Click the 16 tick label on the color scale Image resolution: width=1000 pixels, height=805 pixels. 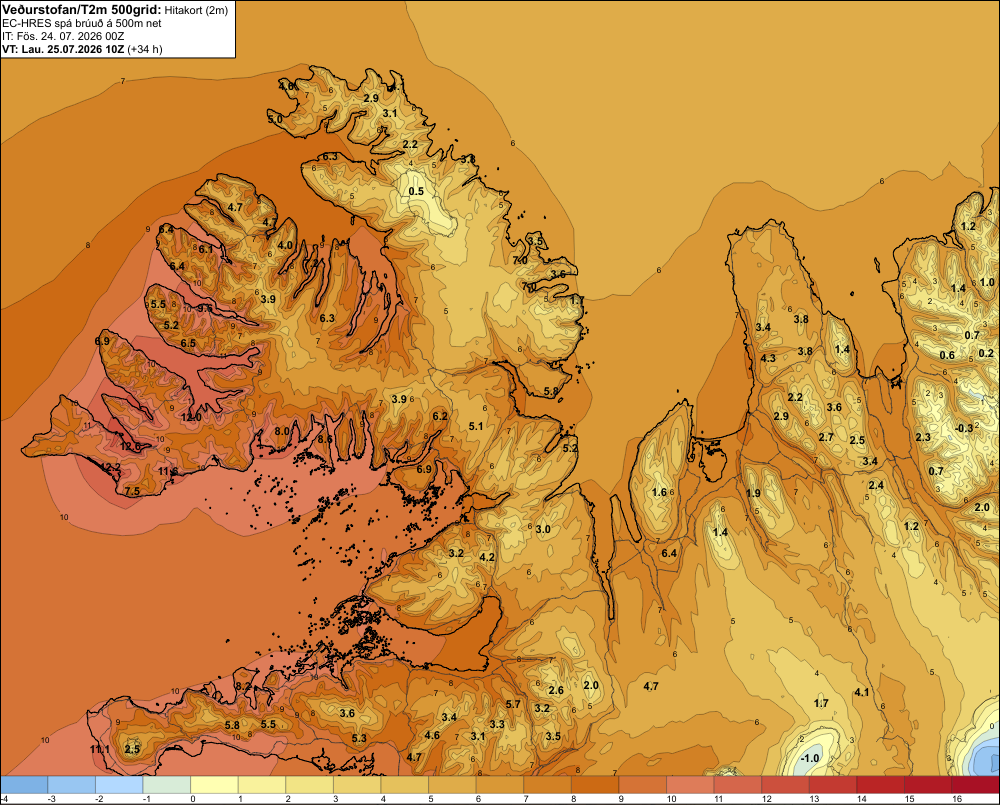[957, 799]
